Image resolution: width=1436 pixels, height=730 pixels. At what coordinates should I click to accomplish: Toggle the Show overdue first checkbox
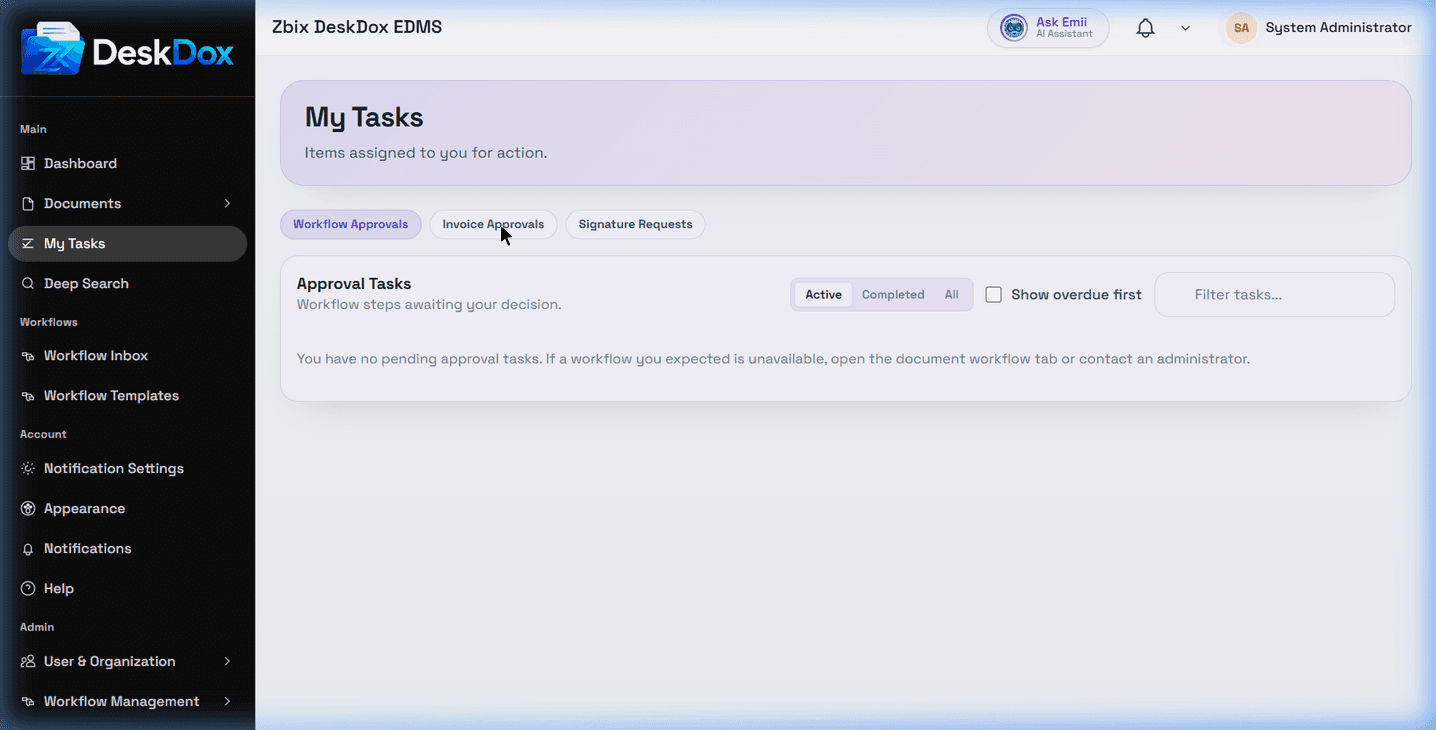tap(994, 295)
